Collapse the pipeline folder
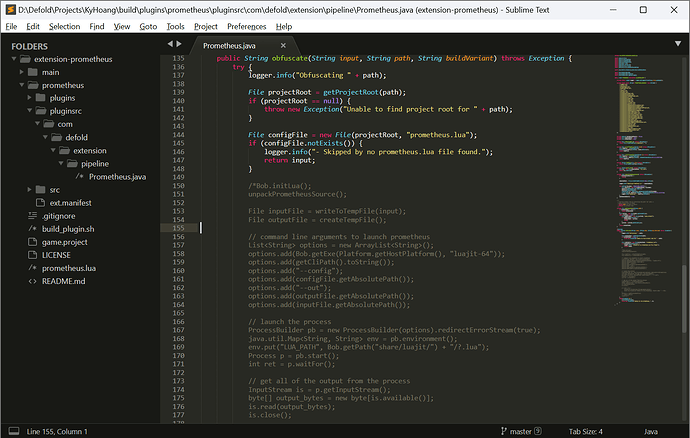Image resolution: width=690 pixels, height=438 pixels. [61, 163]
